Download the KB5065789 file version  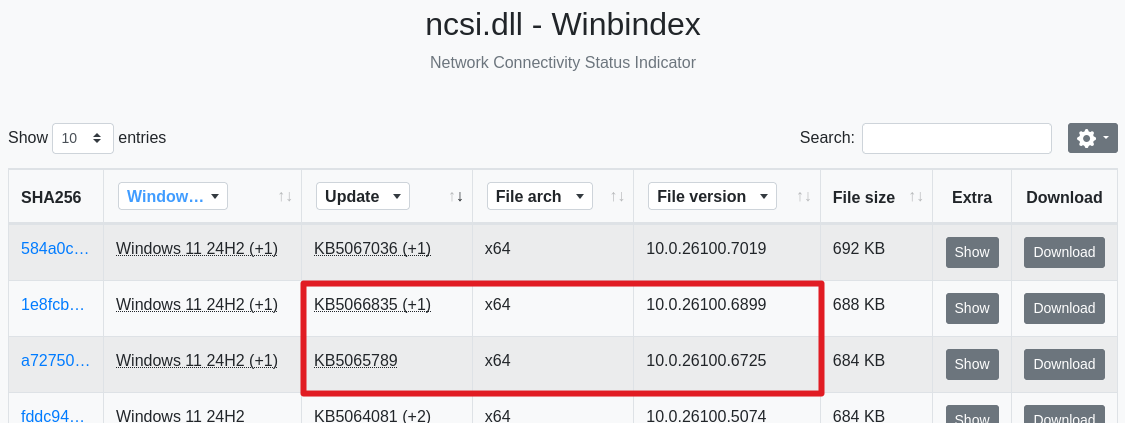(x=1064, y=364)
